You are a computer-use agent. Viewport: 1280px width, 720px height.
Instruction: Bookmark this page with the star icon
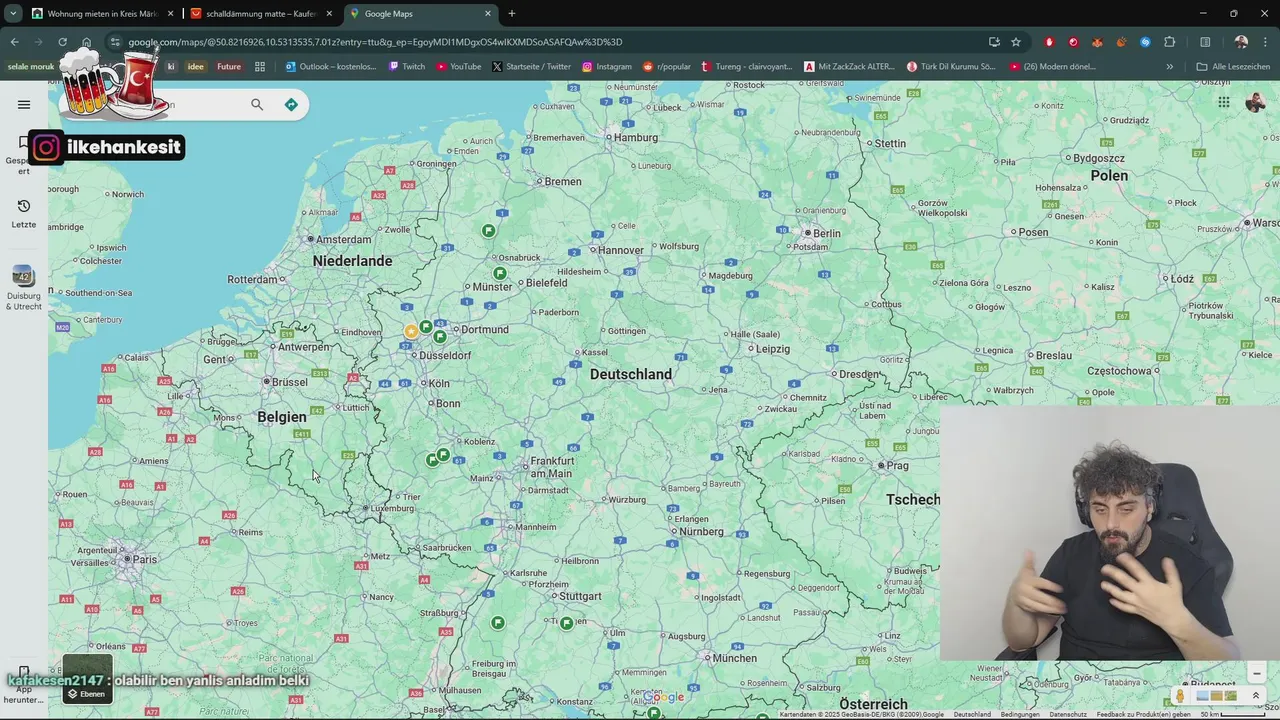point(1016,42)
